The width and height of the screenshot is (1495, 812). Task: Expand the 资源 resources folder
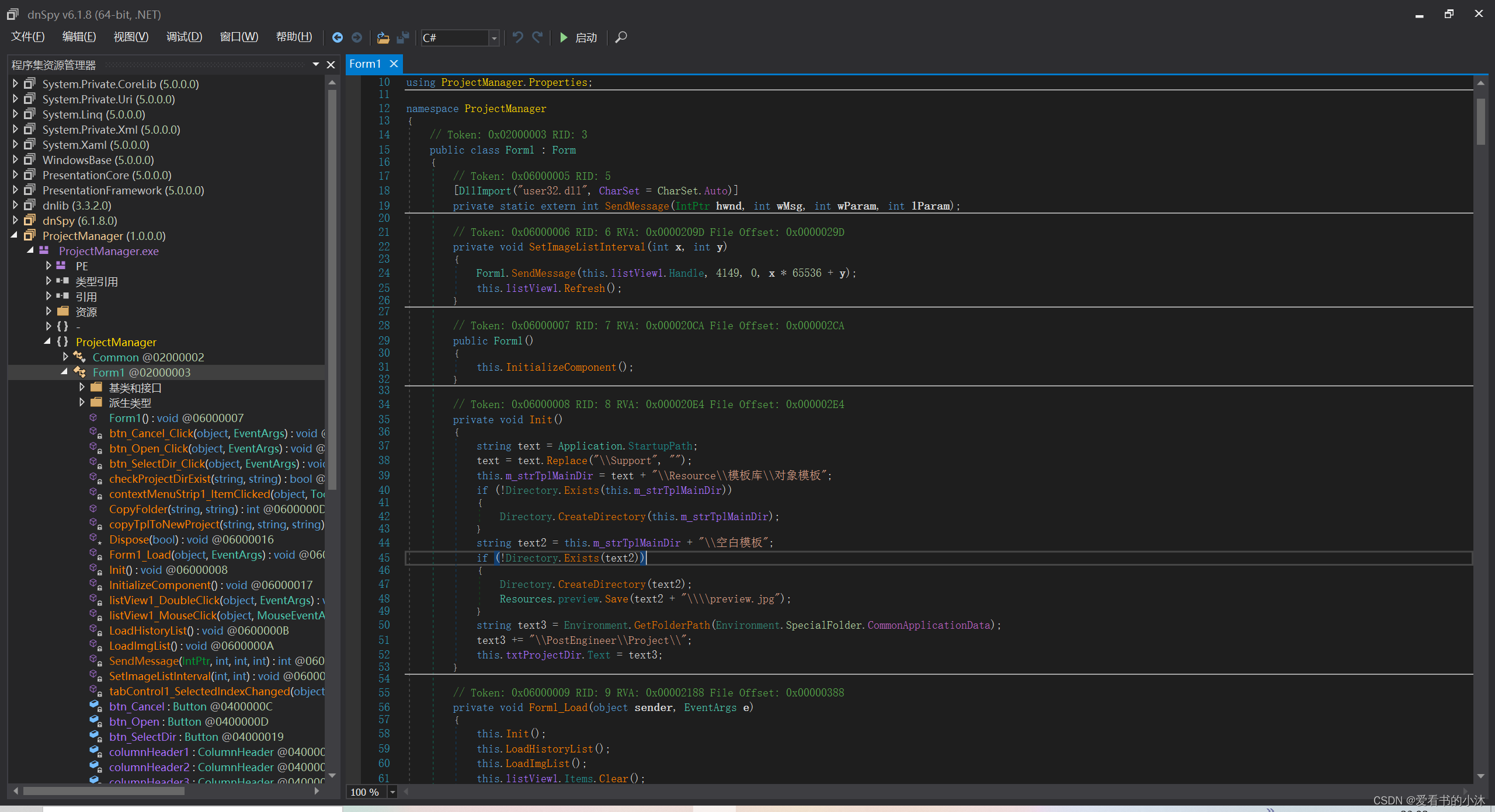48,311
